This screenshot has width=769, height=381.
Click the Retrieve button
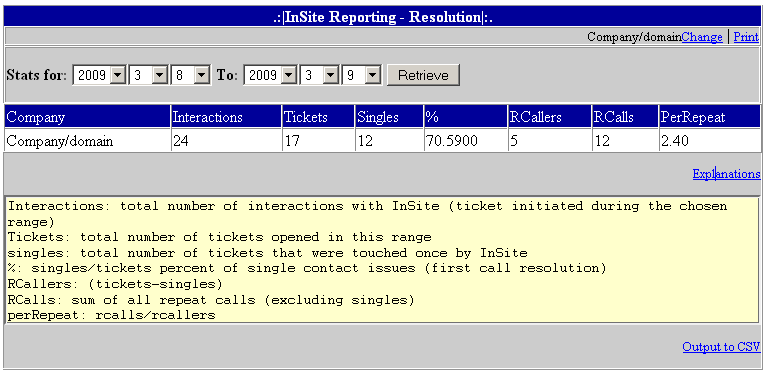[423, 75]
